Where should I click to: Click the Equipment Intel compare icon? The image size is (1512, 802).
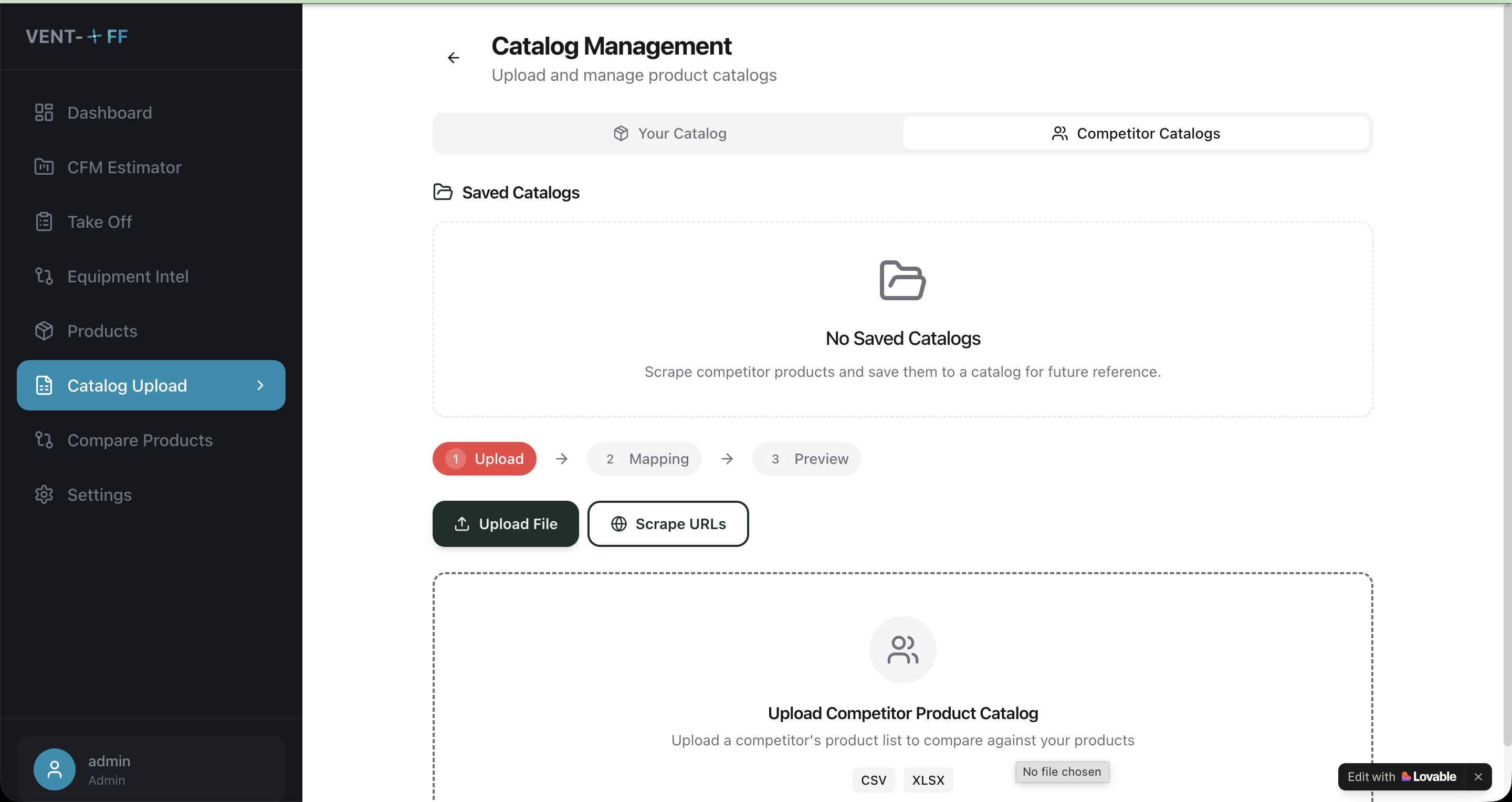click(44, 276)
